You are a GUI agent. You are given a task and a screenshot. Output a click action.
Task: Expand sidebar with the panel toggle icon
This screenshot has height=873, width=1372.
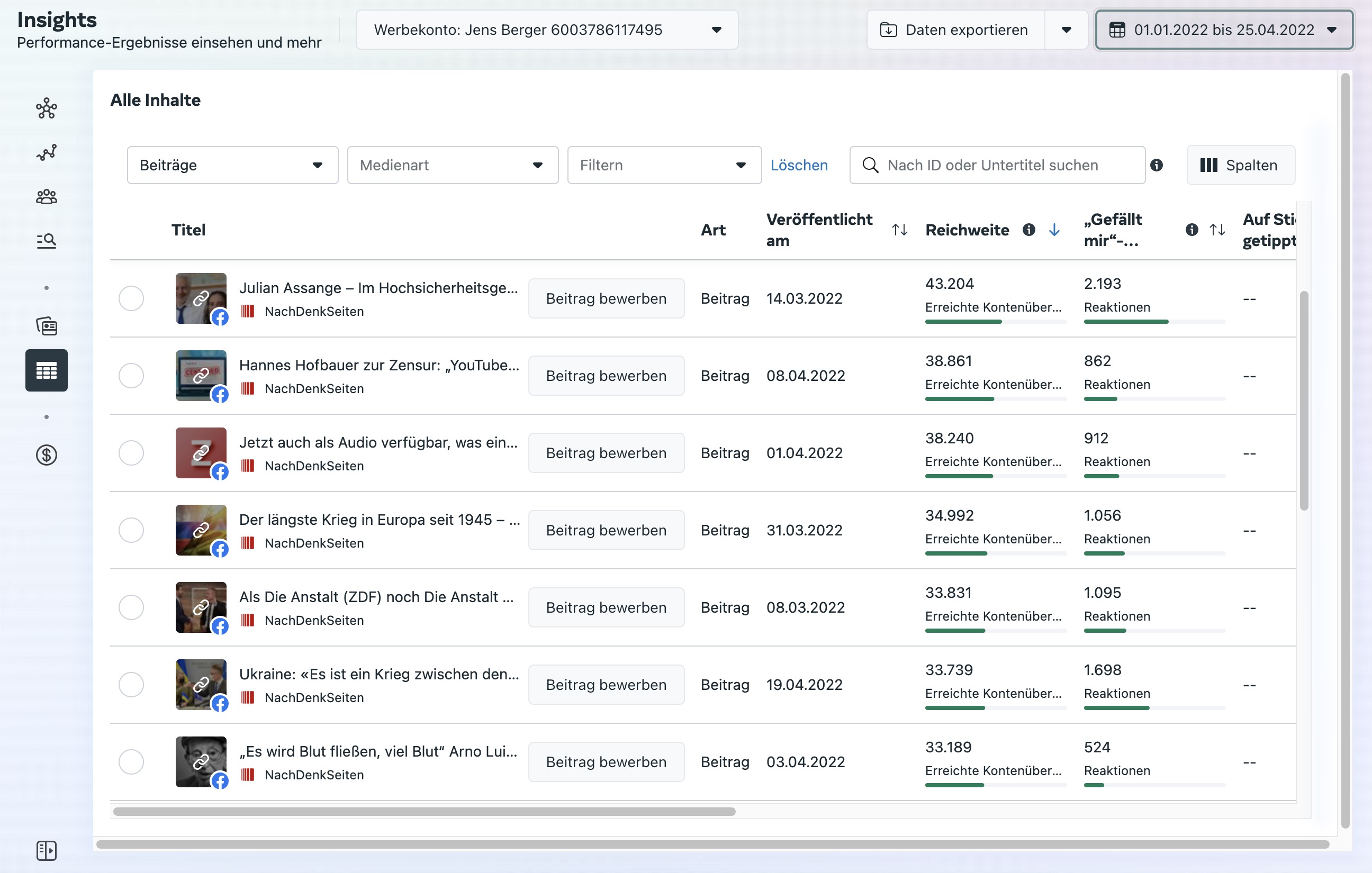click(46, 850)
